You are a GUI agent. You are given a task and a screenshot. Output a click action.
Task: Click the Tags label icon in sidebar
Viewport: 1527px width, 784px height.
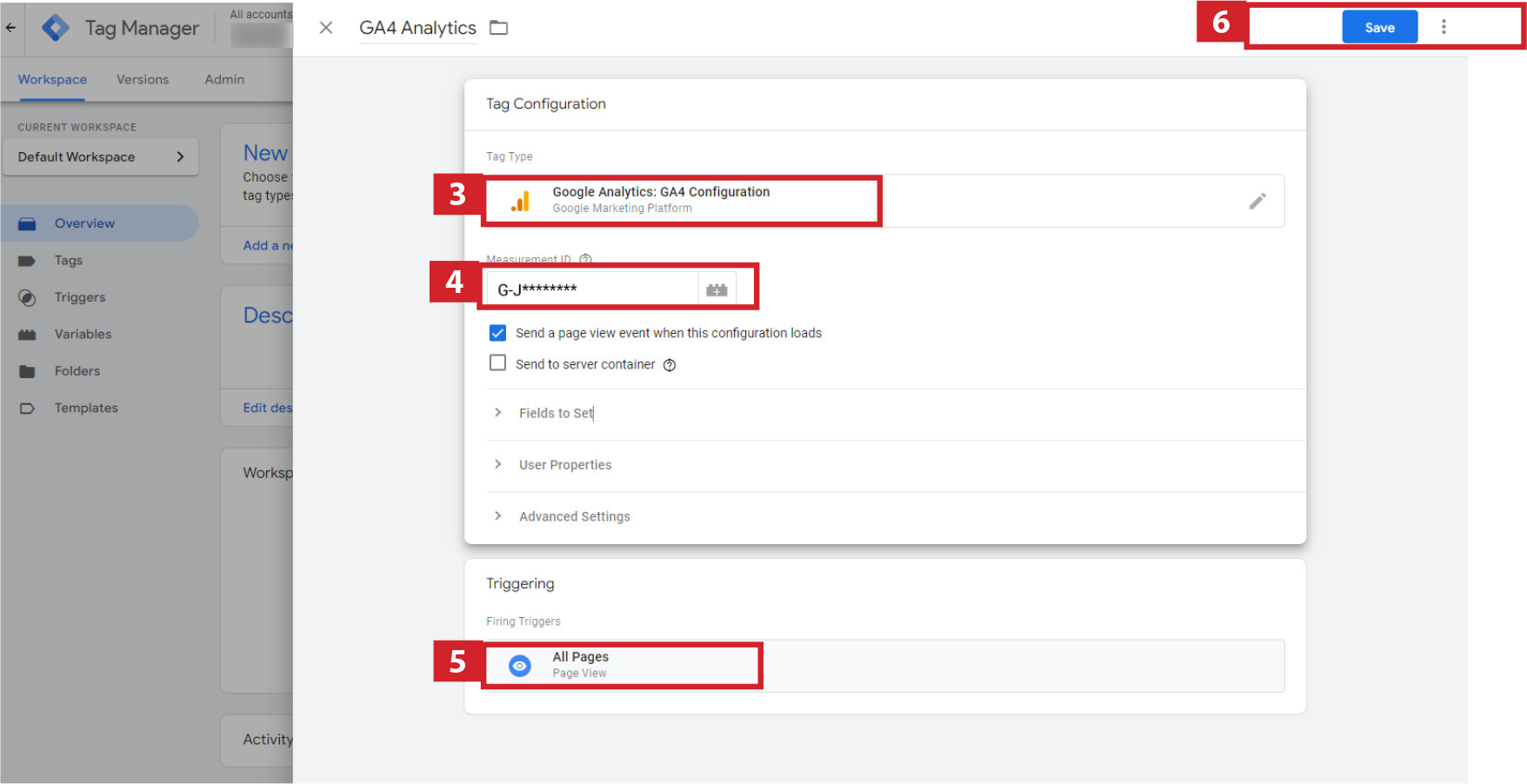(x=27, y=261)
